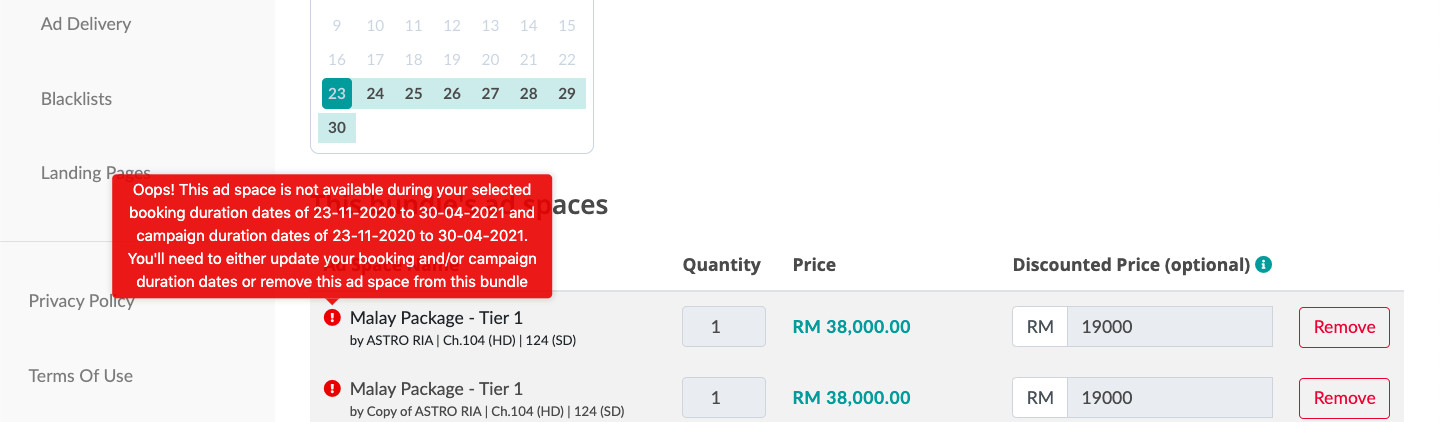Open the Privacy Policy link

pyautogui.click(x=81, y=301)
